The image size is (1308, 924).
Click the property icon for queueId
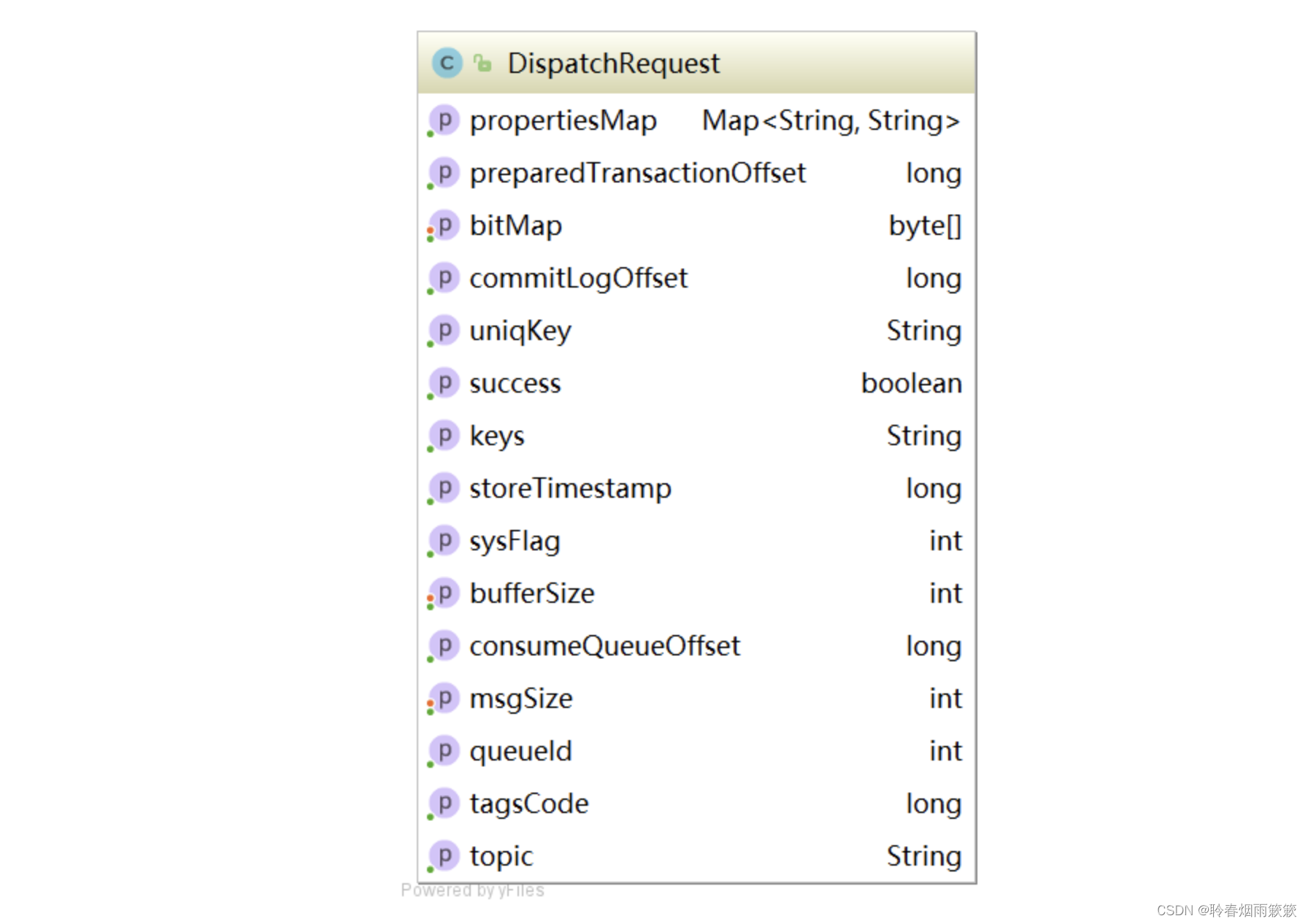tap(444, 751)
